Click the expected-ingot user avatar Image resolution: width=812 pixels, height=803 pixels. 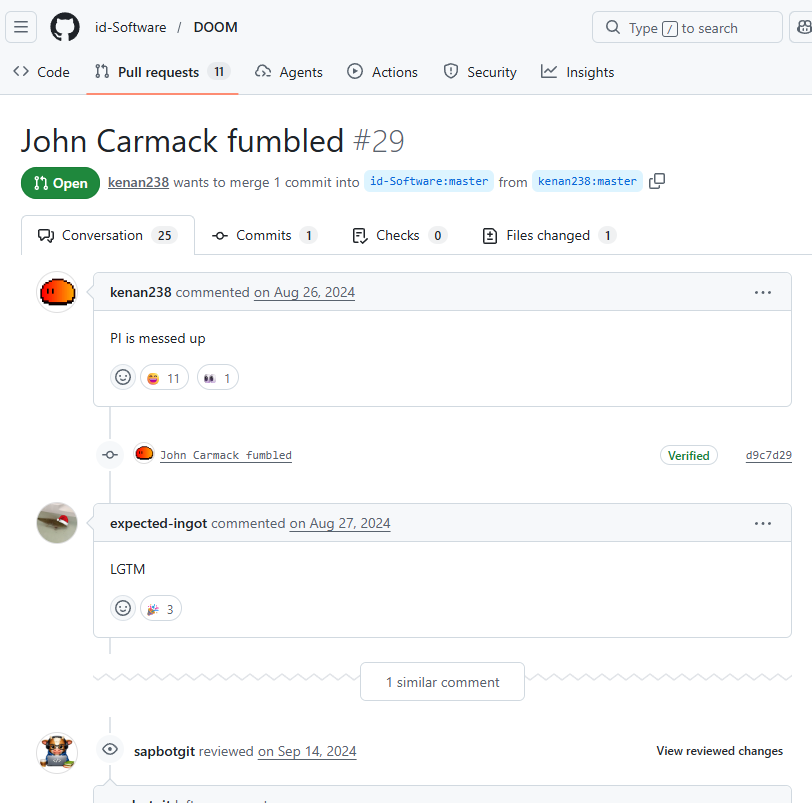[x=57, y=523]
